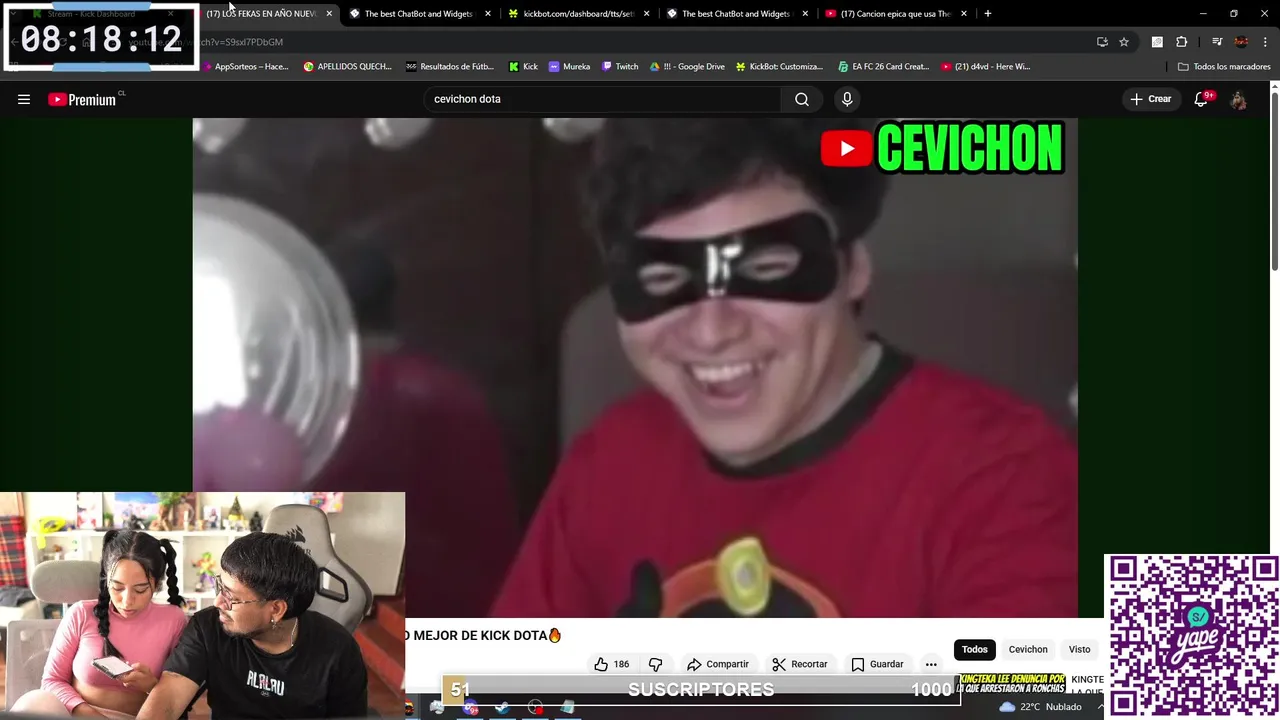Open the account avatar menu on YouTube
The image size is (1280, 720).
(x=1238, y=99)
